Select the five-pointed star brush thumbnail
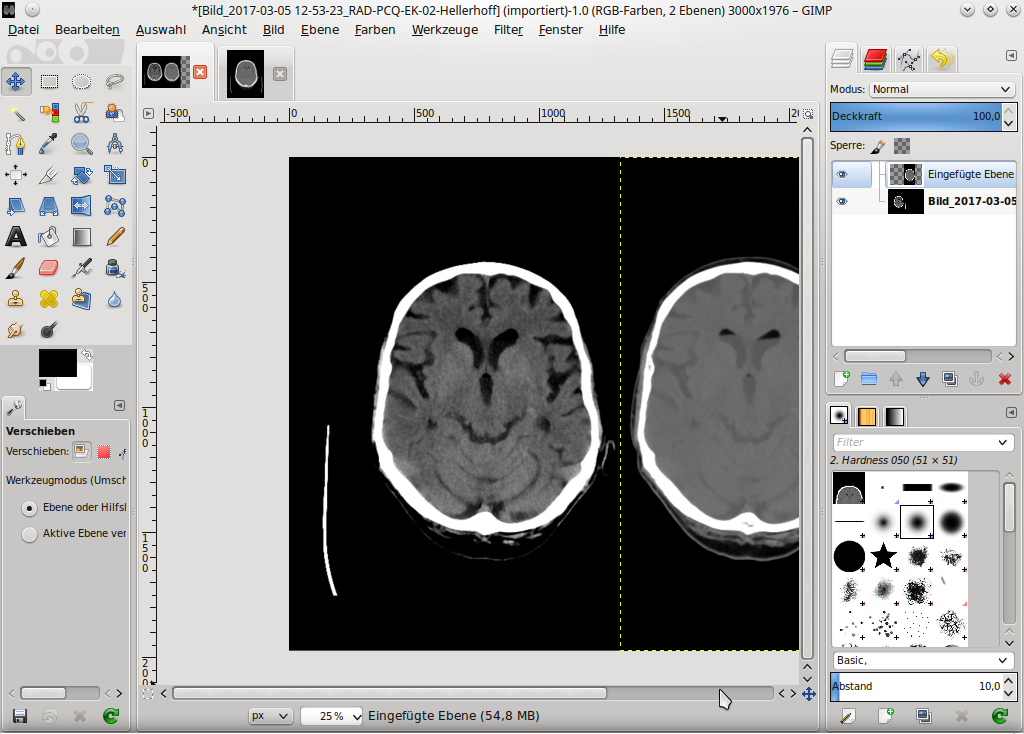The image size is (1024, 734). [883, 556]
